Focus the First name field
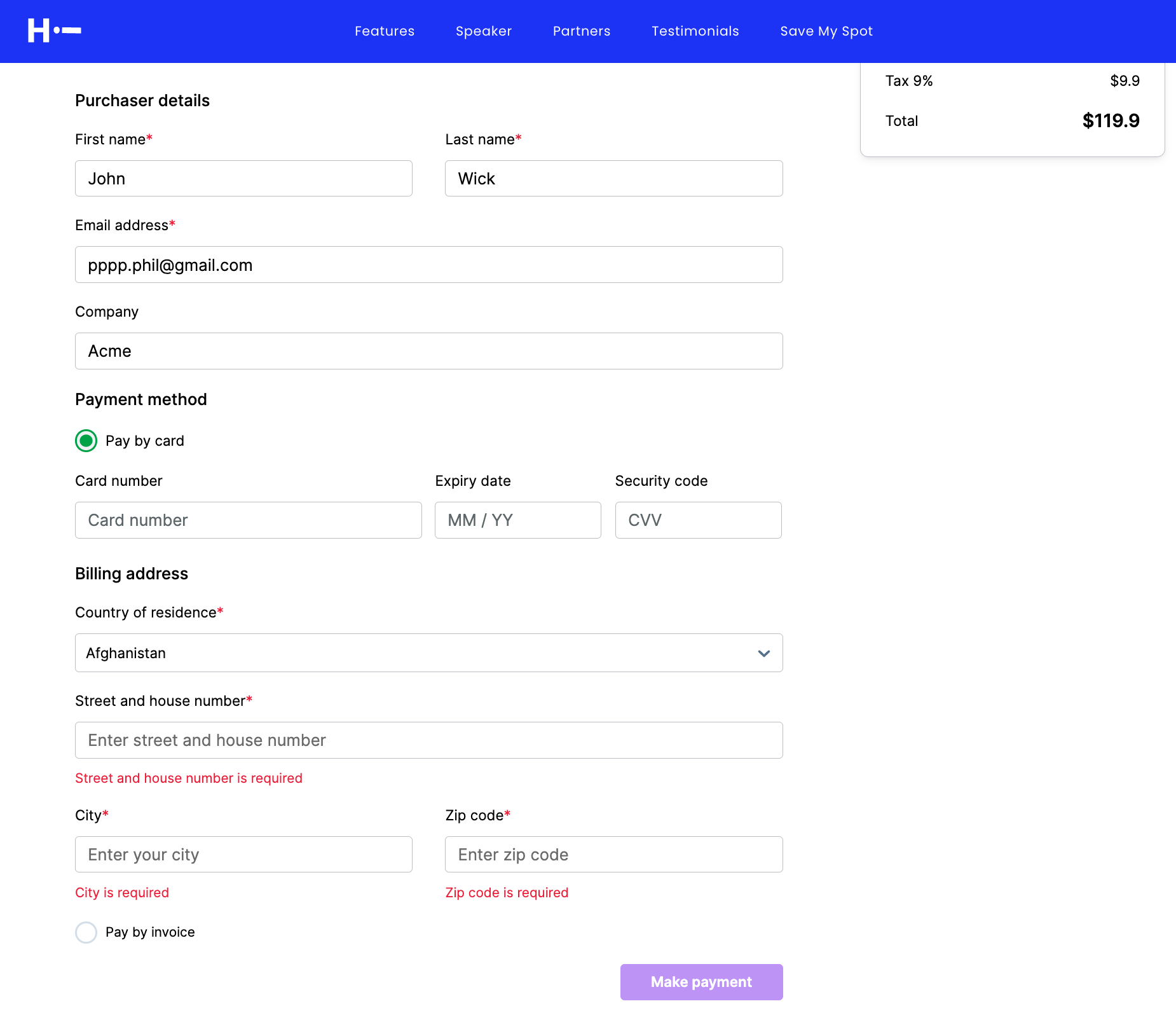 tap(243, 179)
